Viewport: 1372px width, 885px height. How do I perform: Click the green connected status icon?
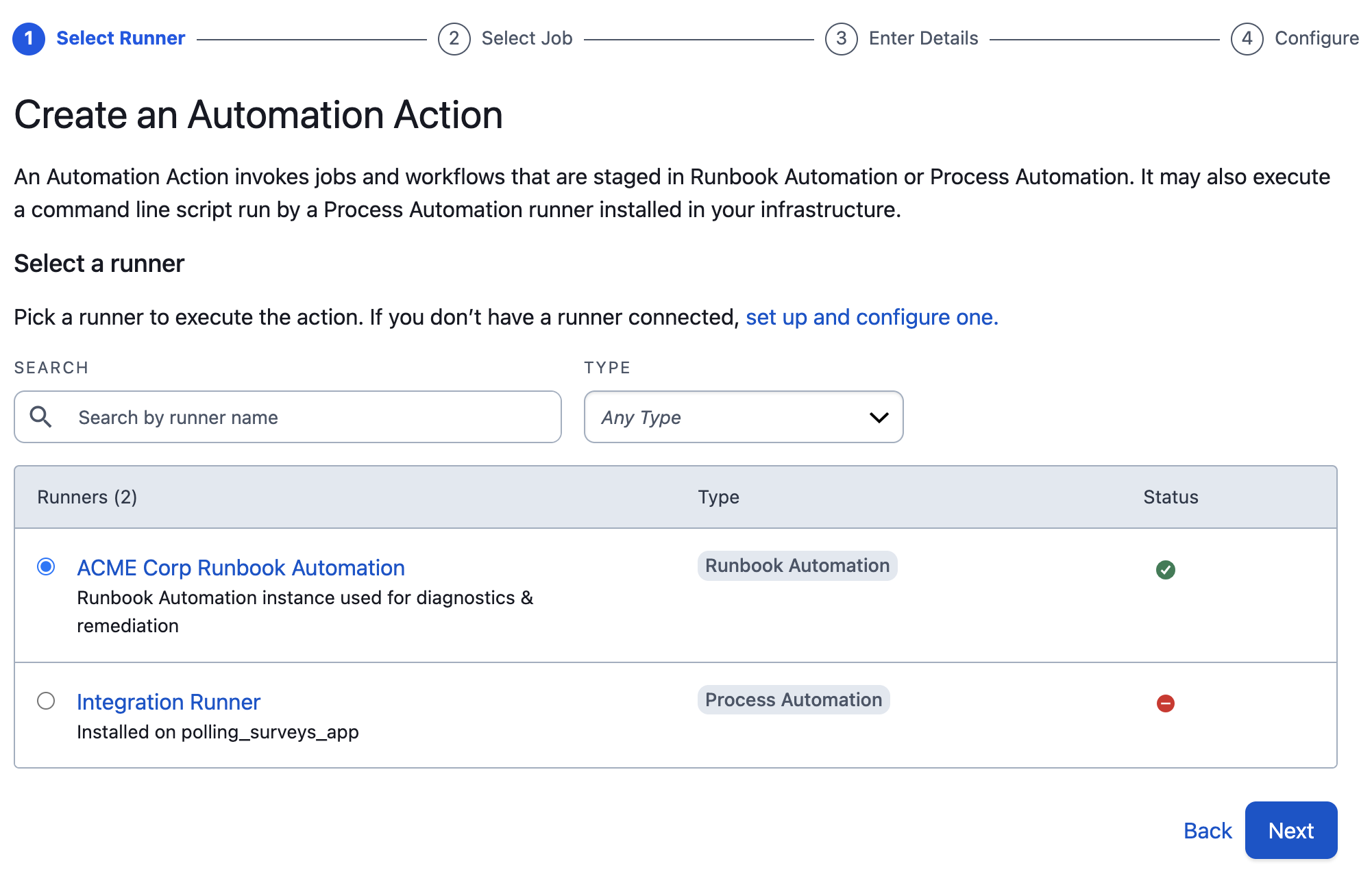[1165, 569]
